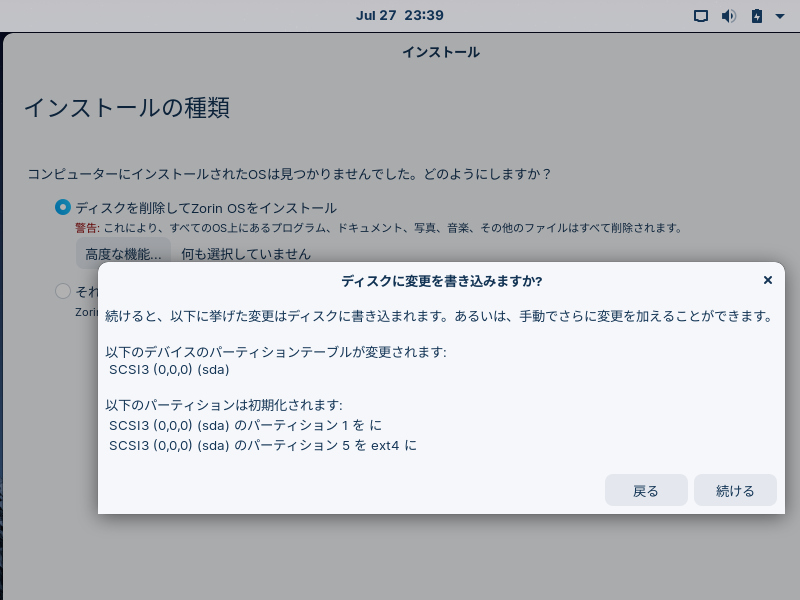The height and width of the screenshot is (600, 800).
Task: Click the 以下のパーティションは初期化されます: heading
Action: tap(224, 405)
